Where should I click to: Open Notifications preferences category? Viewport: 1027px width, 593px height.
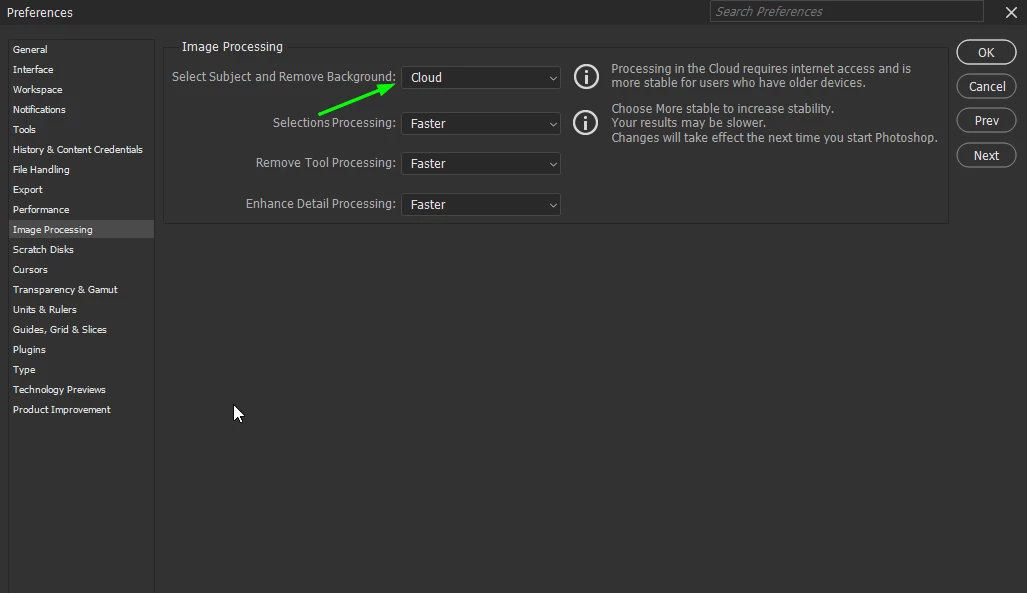tap(81, 109)
